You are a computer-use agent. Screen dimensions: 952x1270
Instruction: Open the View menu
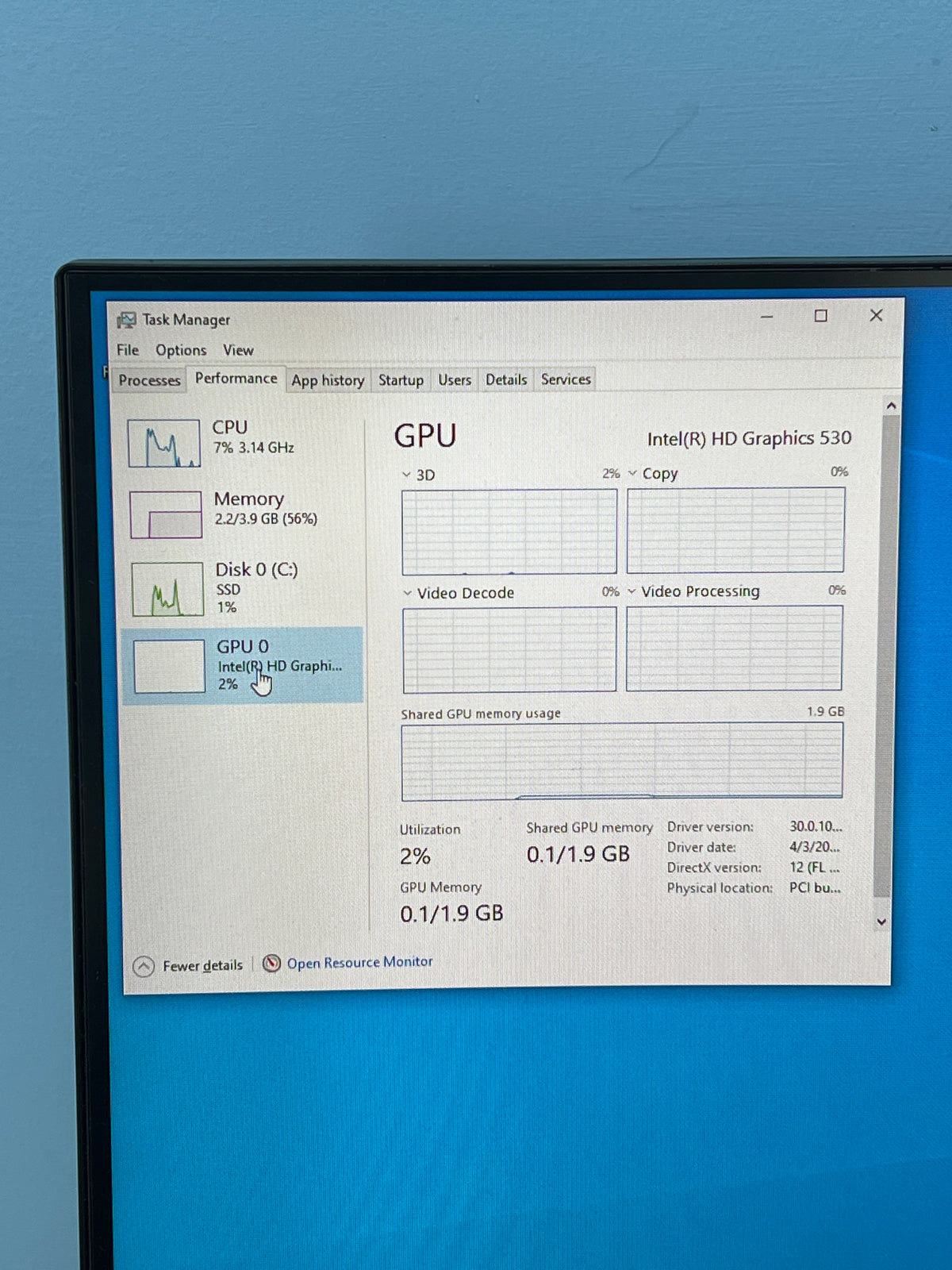(238, 350)
